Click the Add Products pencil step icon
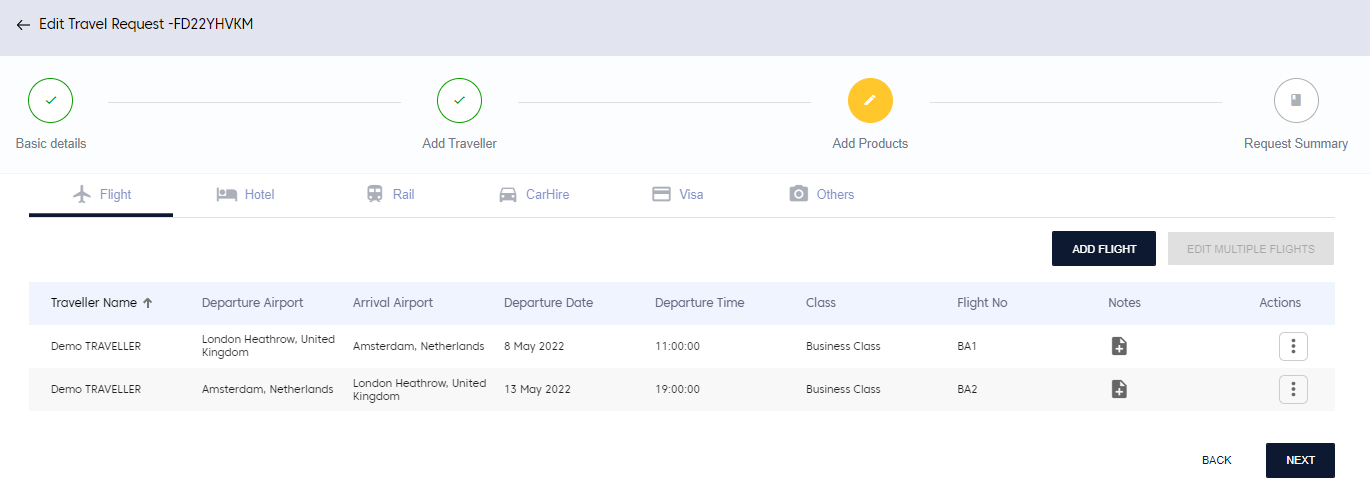 pos(870,100)
